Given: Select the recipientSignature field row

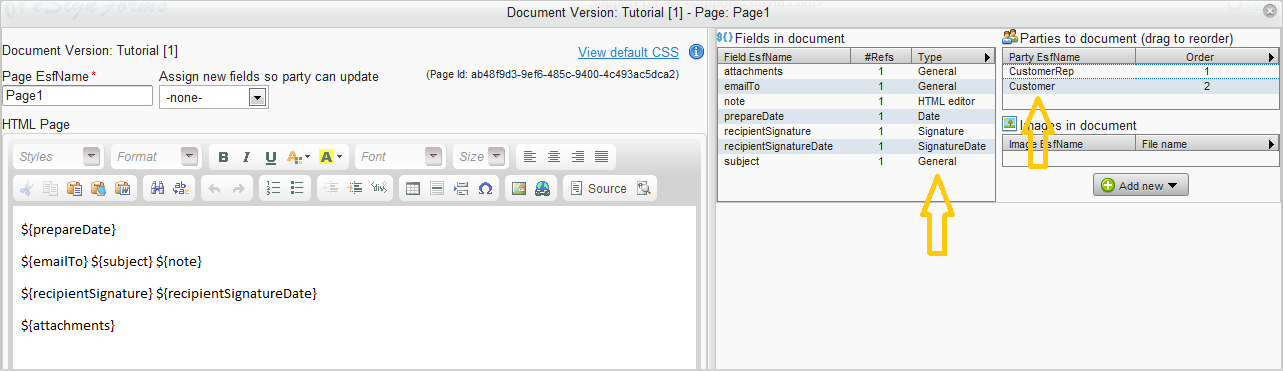Looking at the screenshot, I should click(857, 131).
